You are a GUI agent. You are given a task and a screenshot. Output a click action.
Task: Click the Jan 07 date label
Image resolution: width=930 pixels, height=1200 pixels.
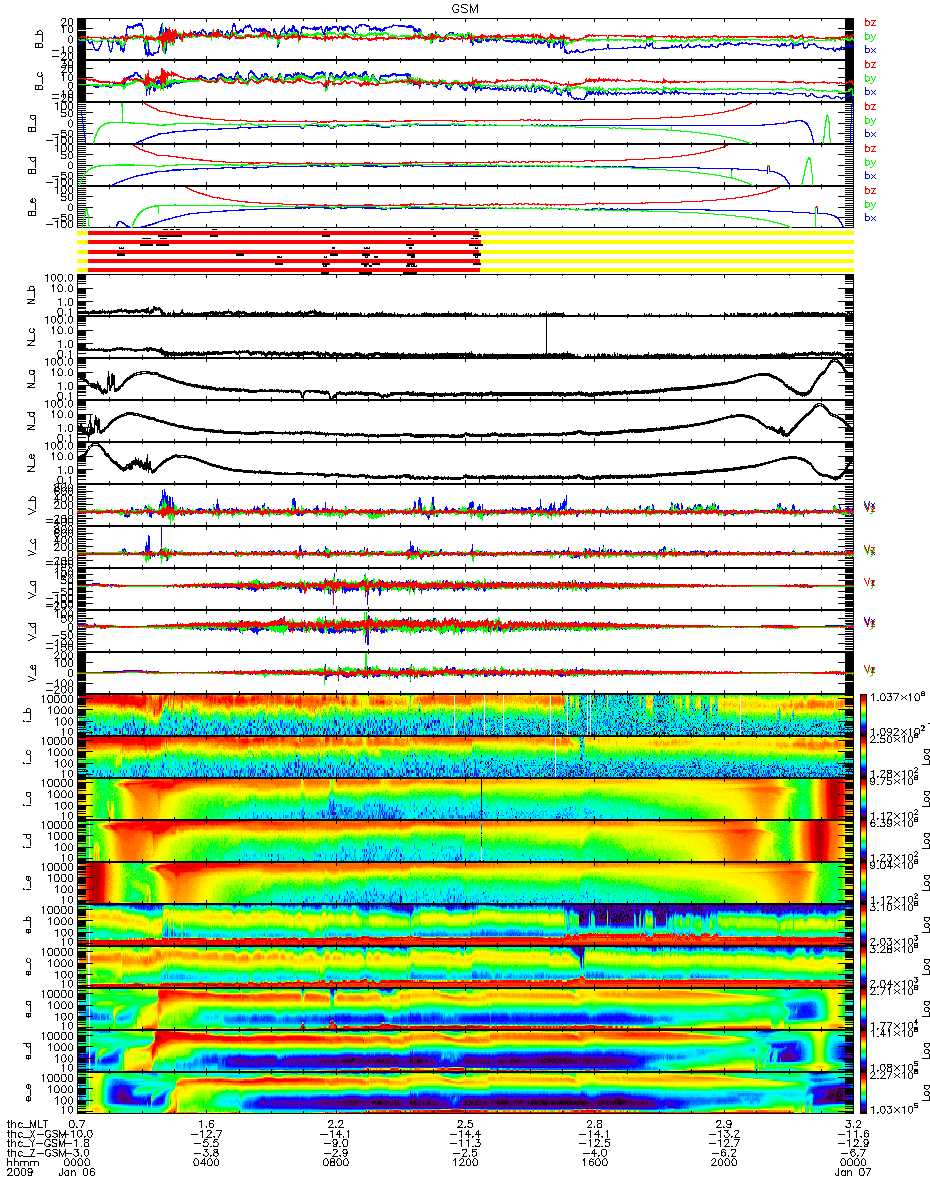852,1173
